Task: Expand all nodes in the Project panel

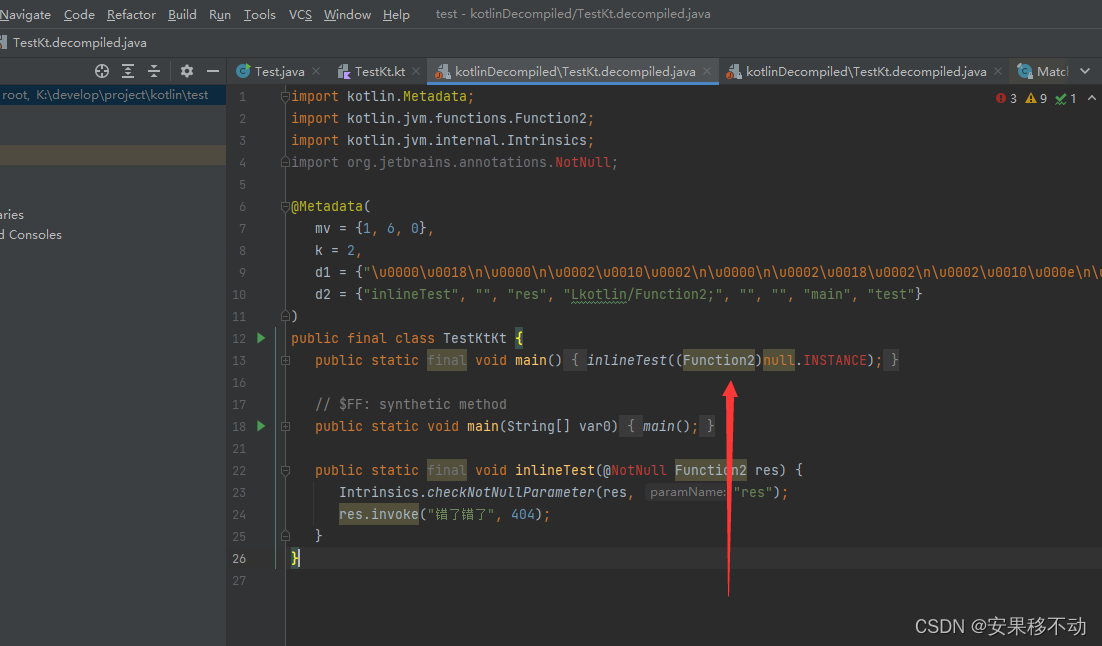Action: click(128, 70)
